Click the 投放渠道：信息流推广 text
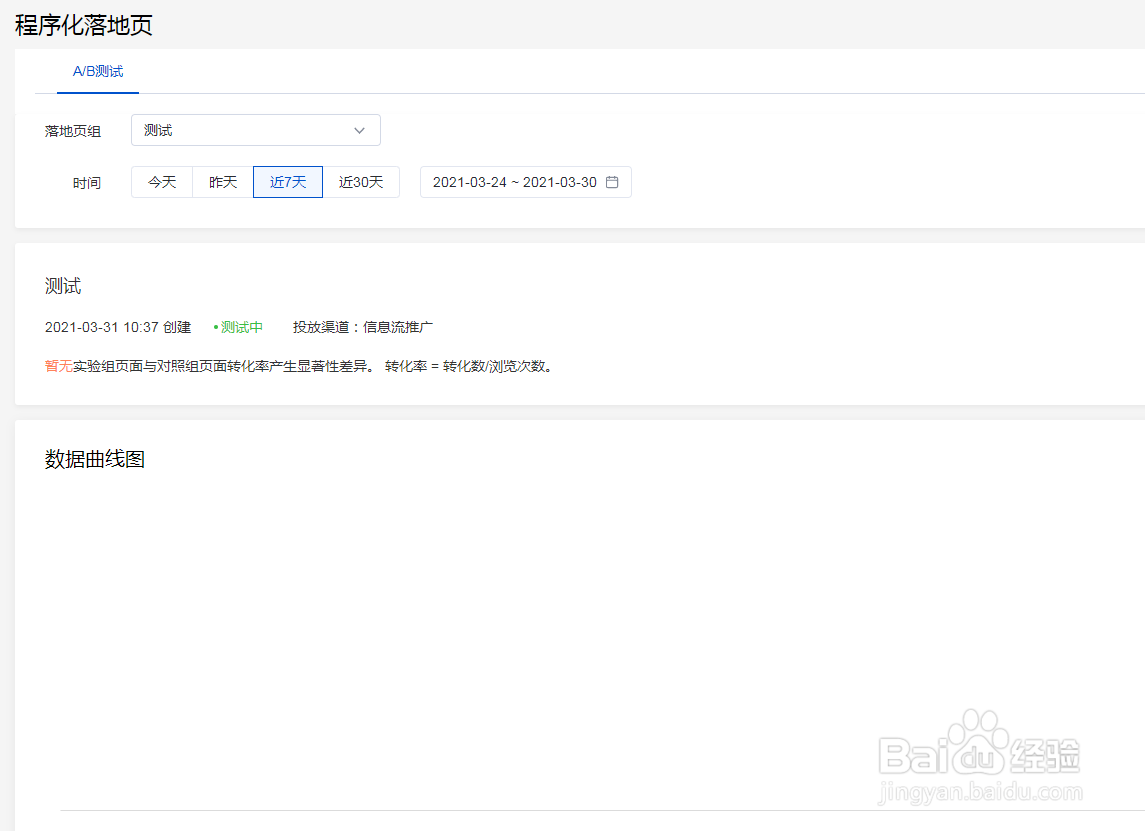 pos(363,327)
